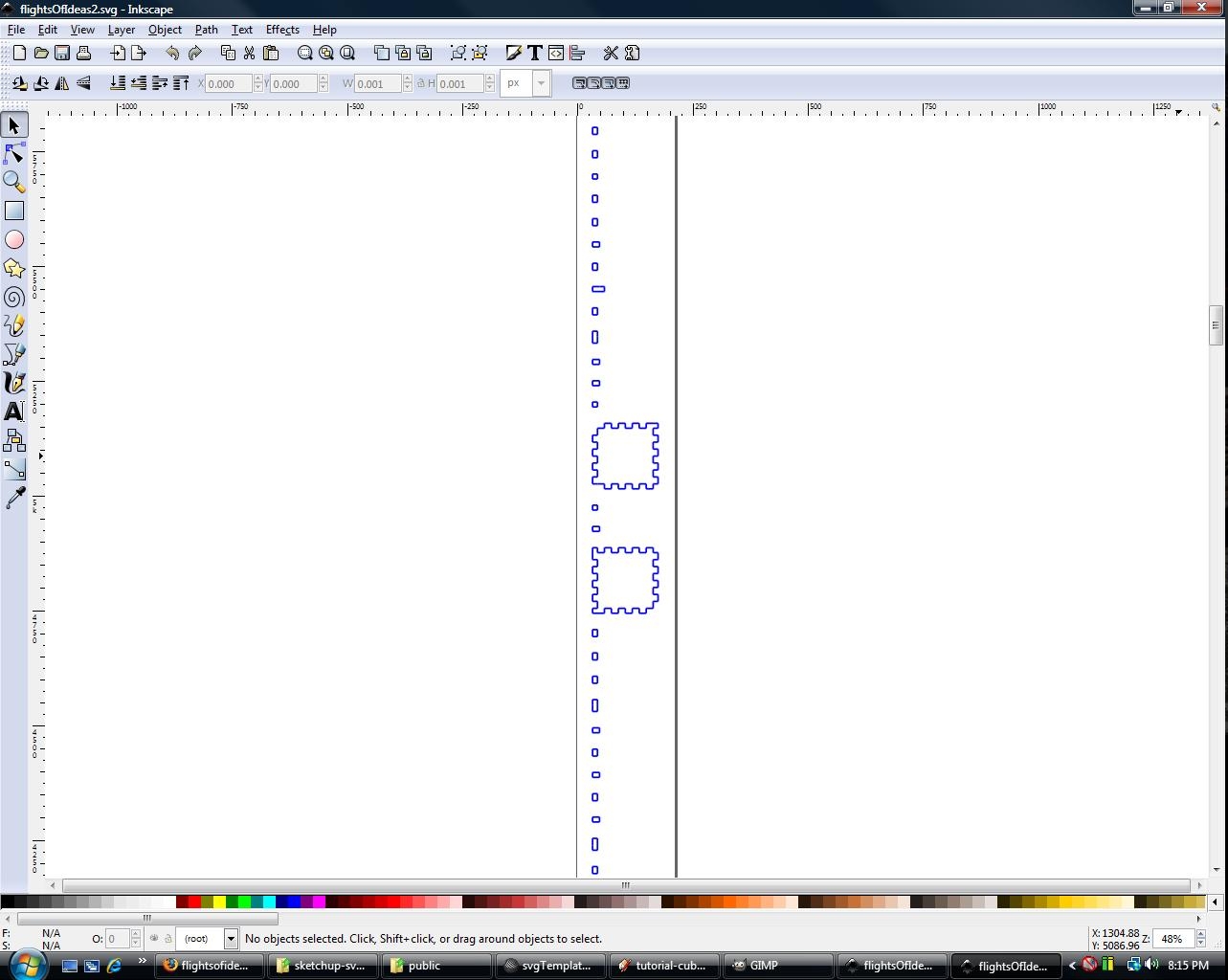Open an existing document
This screenshot has width=1228, height=980.
pos(41,53)
